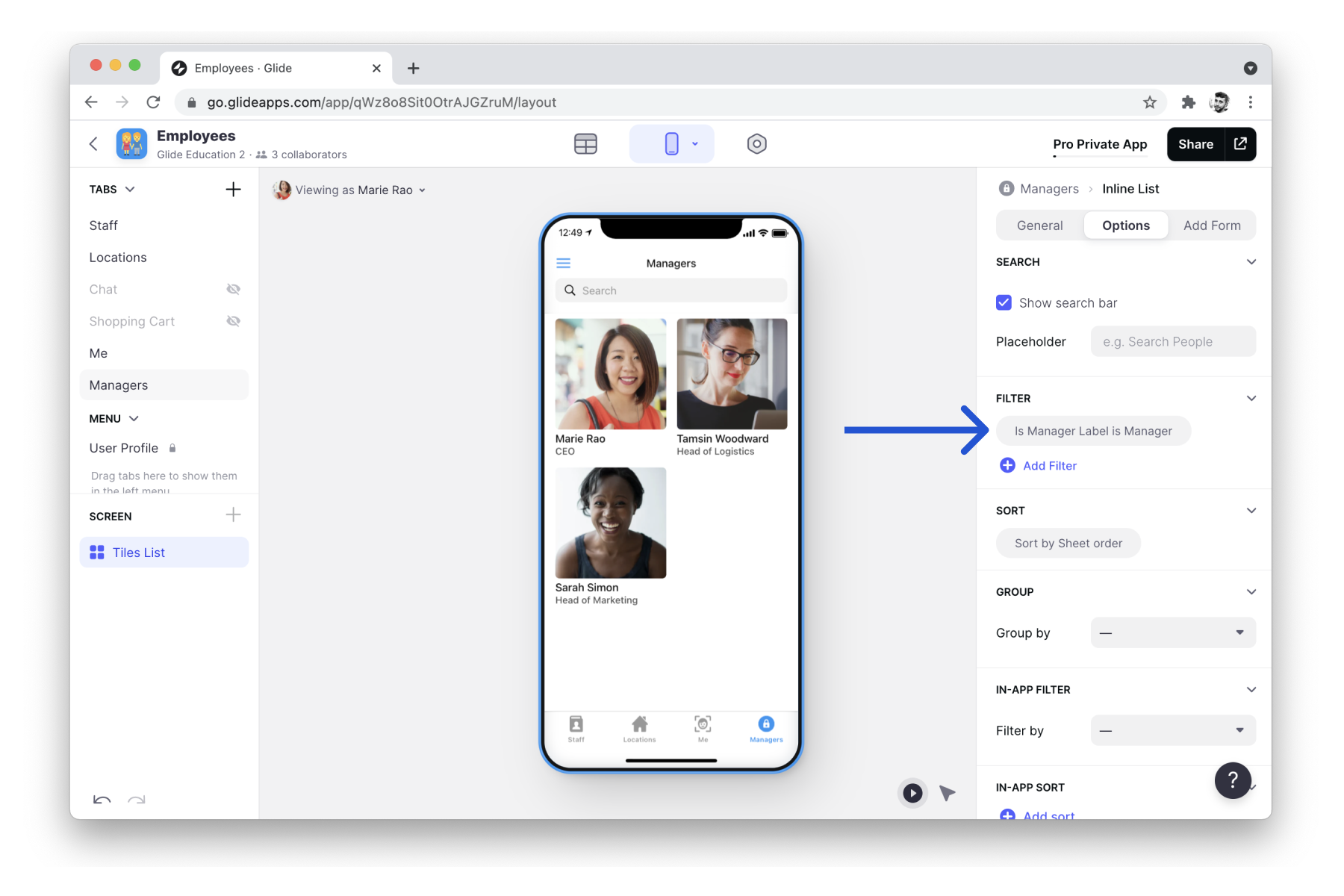
Task: Click the play preview button
Action: 912,793
